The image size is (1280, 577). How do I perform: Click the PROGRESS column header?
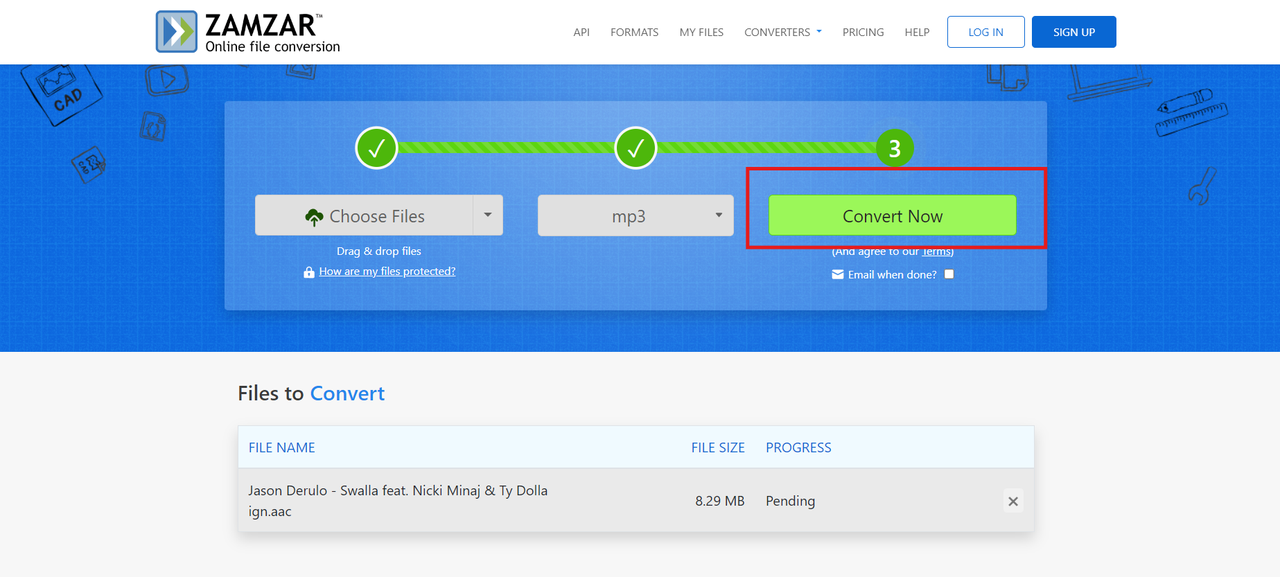(799, 447)
